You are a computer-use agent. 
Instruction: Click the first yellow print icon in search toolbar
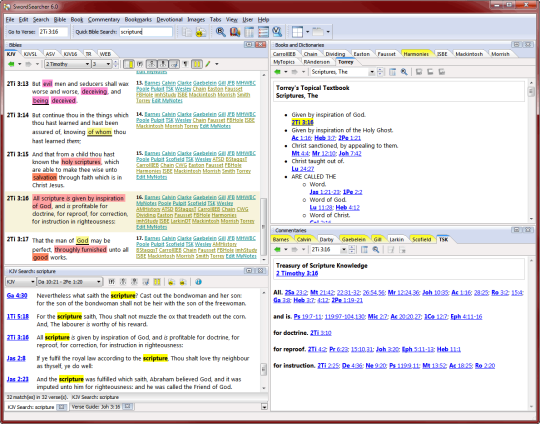(171, 282)
